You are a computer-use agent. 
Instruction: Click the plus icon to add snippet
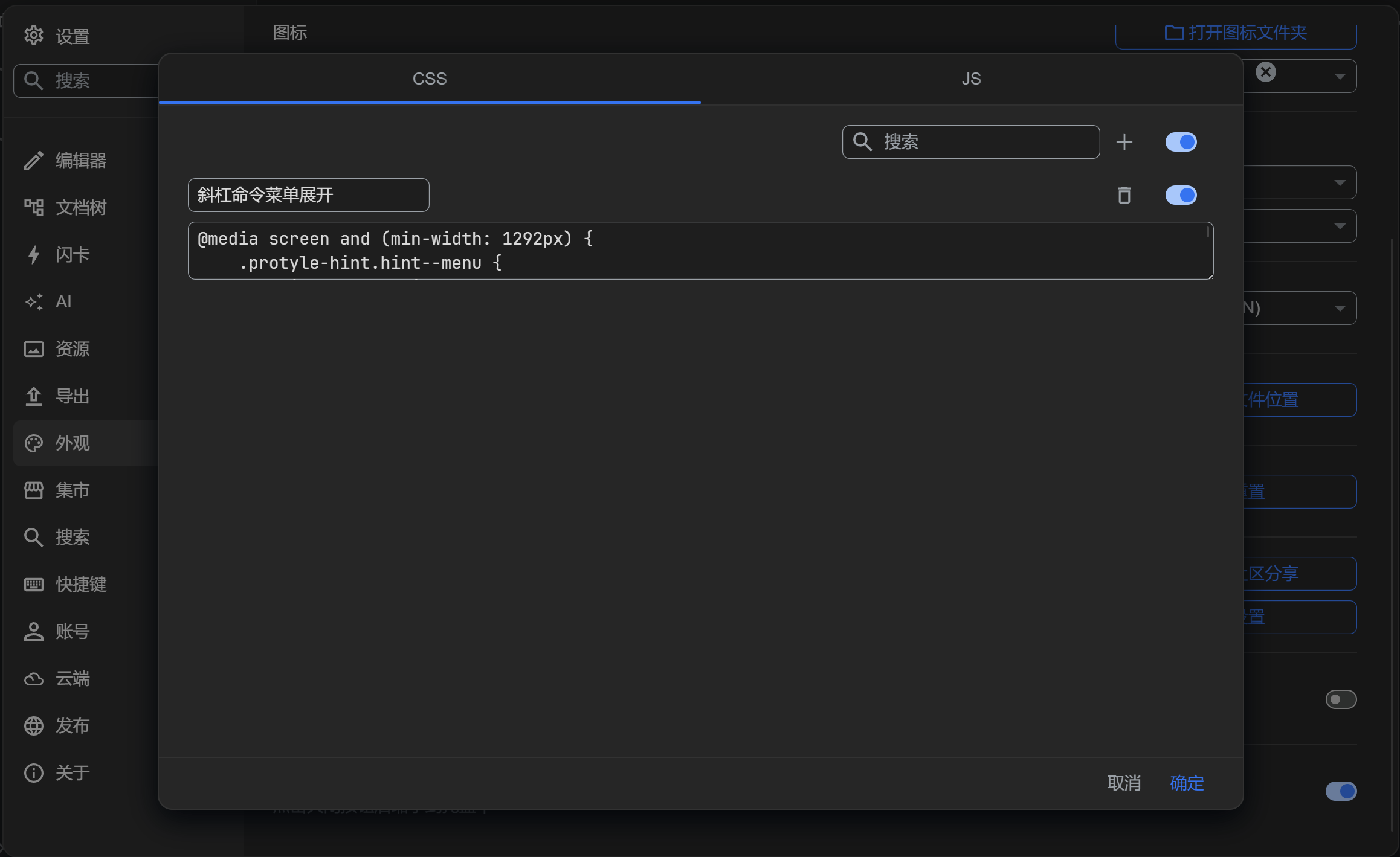[1124, 142]
